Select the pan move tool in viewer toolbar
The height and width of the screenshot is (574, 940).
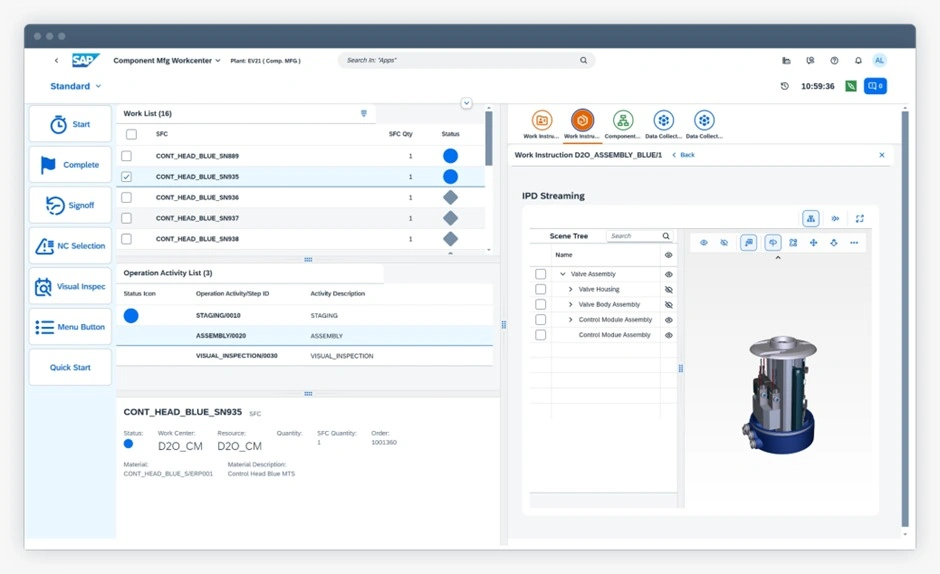[813, 243]
